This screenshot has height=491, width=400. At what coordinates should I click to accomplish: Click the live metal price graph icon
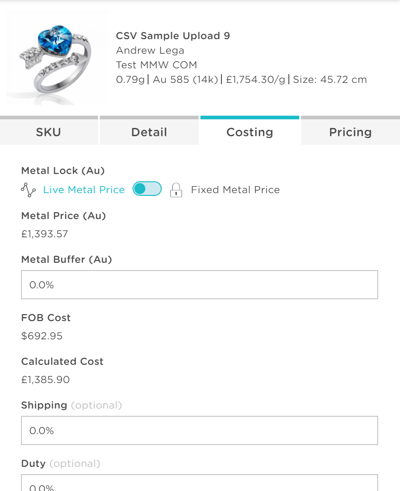click(x=28, y=190)
